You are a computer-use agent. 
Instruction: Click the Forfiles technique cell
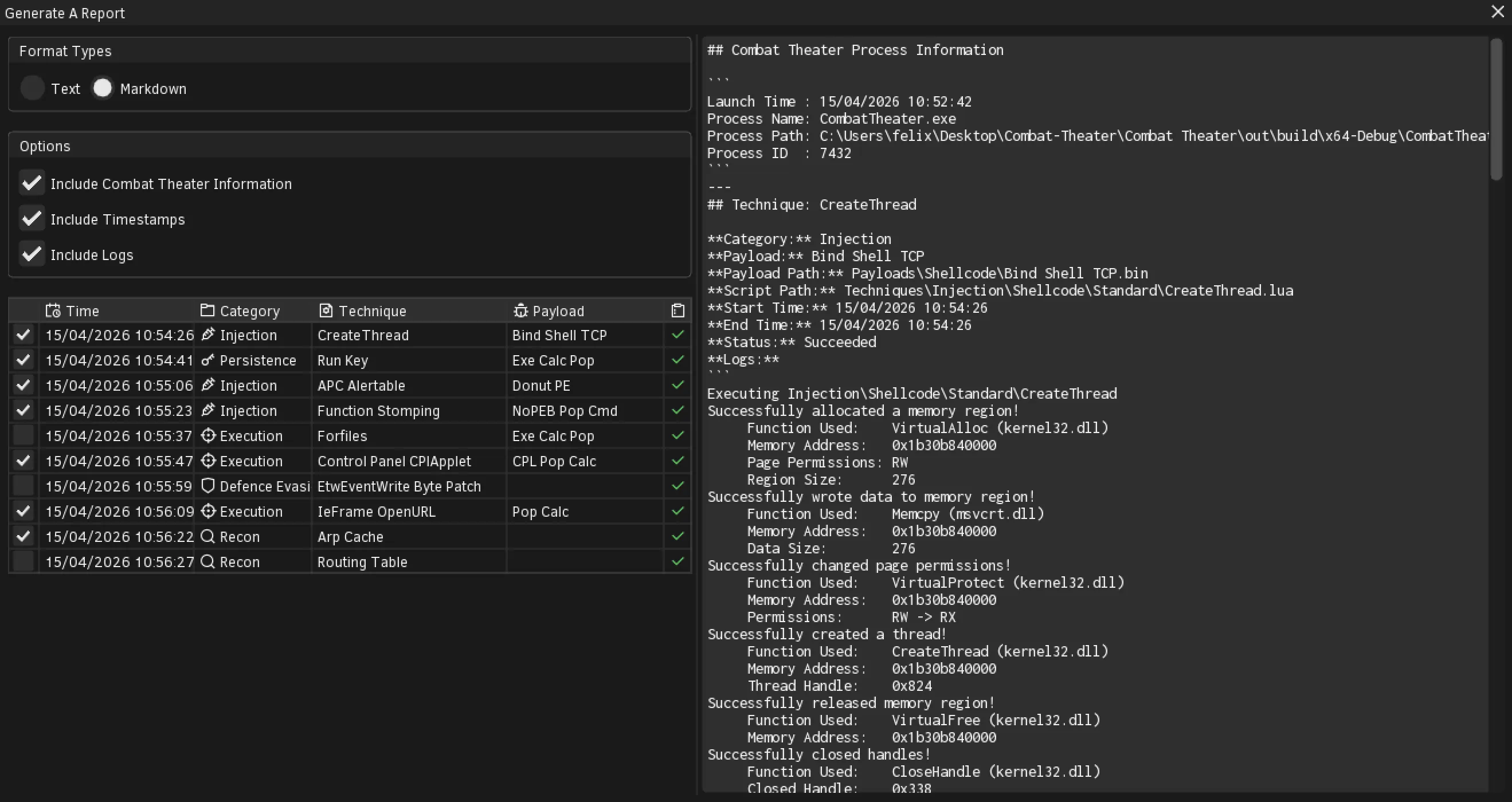pos(409,436)
